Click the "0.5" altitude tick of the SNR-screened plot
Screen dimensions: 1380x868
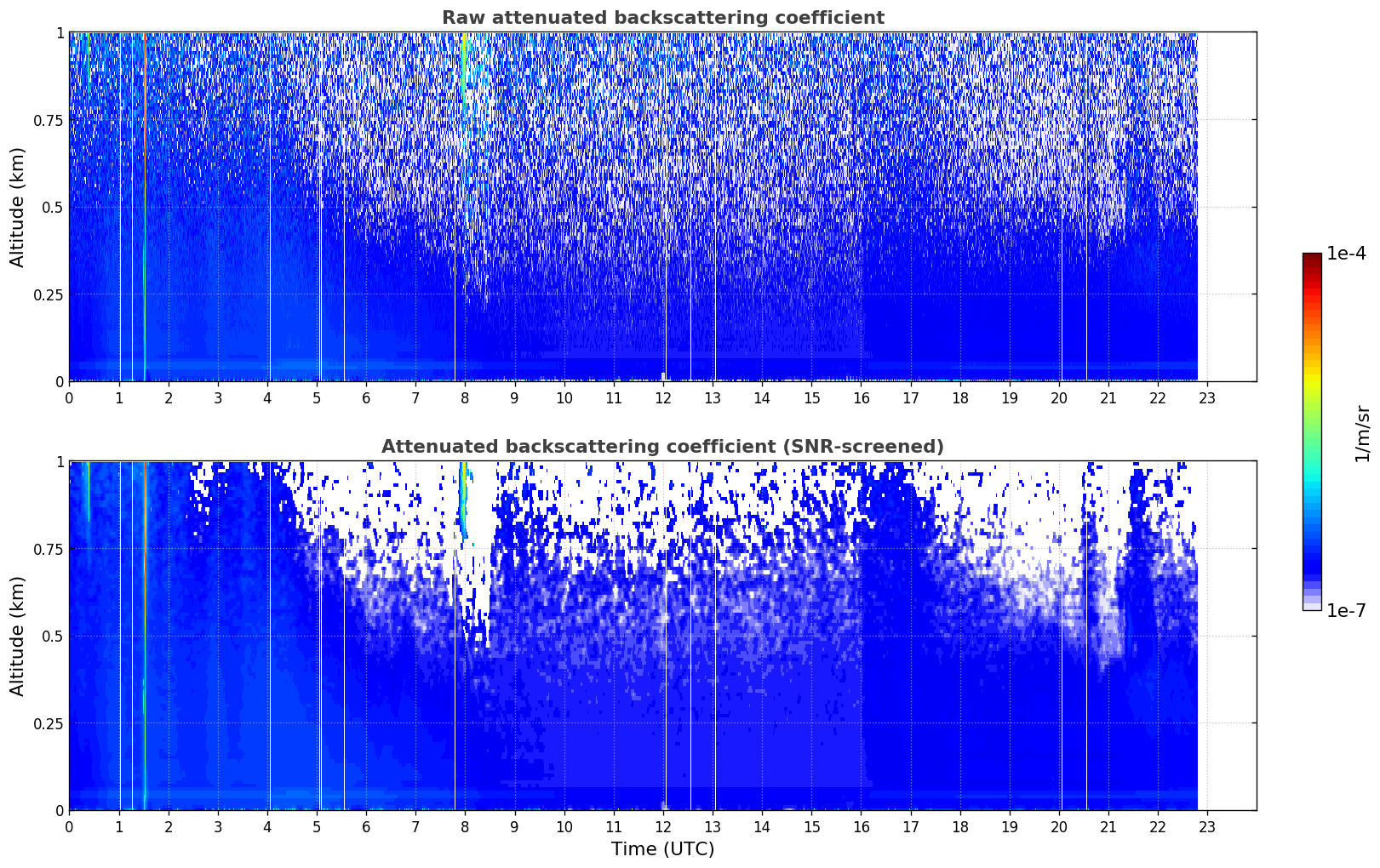click(52, 636)
